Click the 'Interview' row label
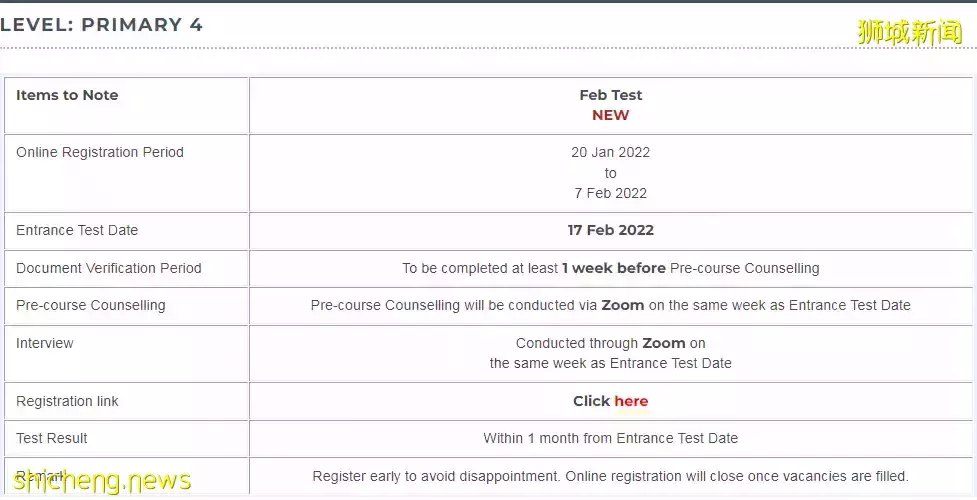The height and width of the screenshot is (500, 977). [45, 344]
